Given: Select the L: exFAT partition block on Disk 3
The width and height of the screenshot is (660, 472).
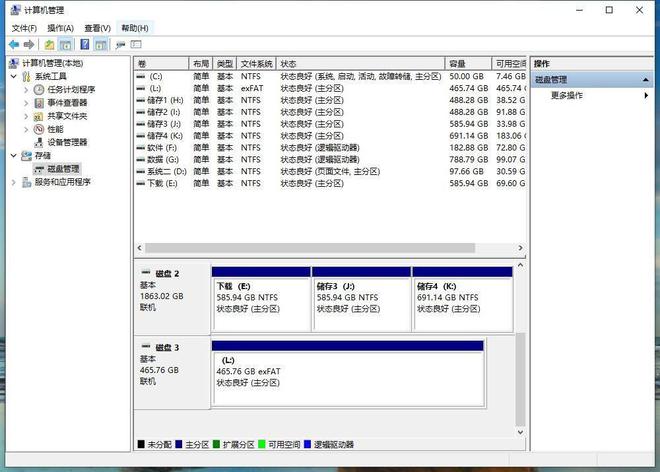Looking at the screenshot, I should (x=347, y=375).
